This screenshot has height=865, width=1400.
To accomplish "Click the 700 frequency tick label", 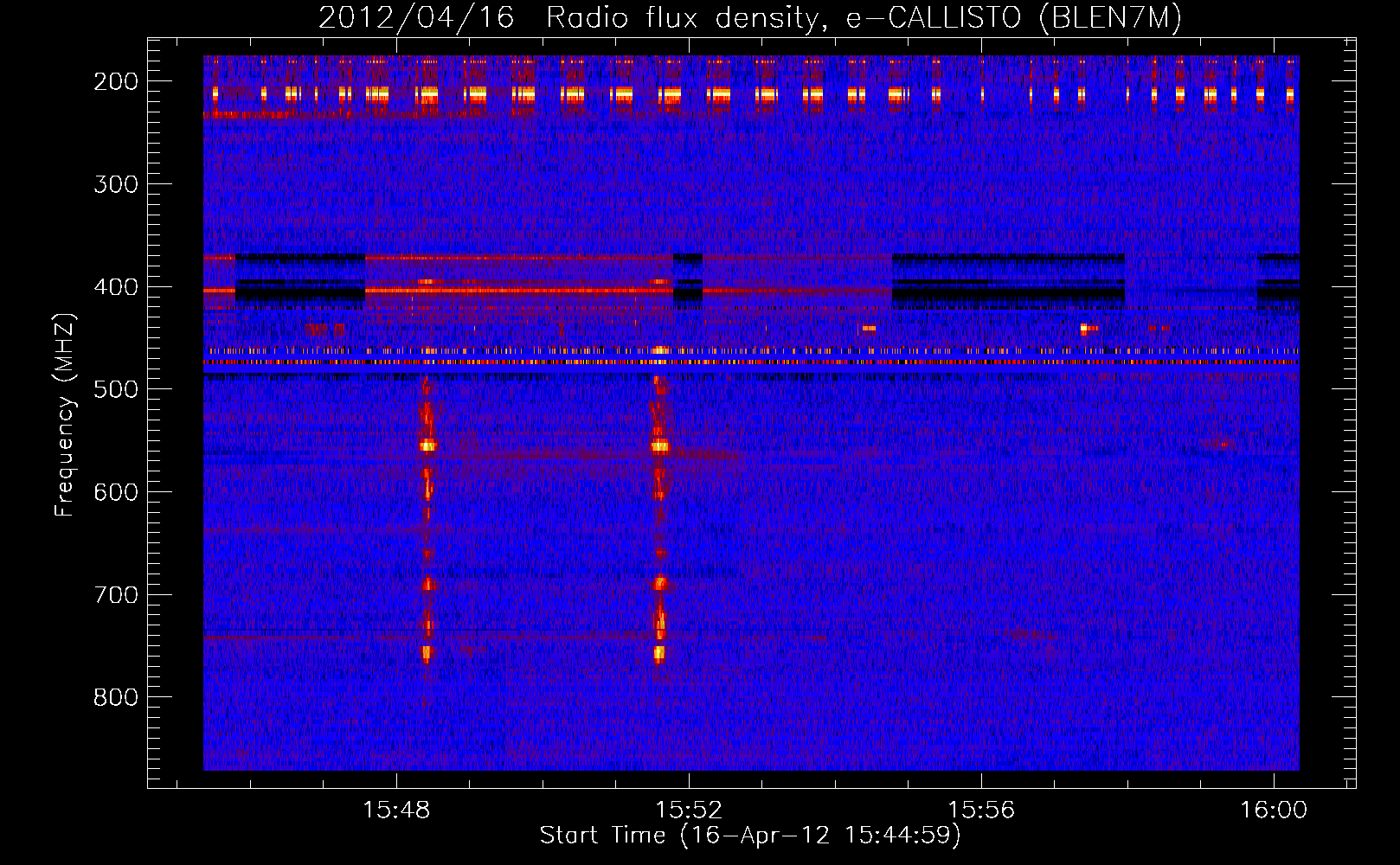I will 116,595.
